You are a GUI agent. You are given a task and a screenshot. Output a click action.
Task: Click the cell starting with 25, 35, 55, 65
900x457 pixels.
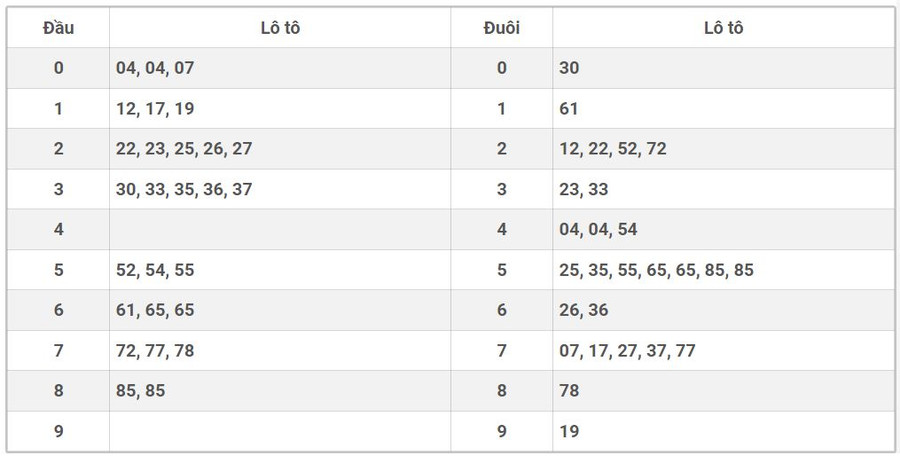click(x=656, y=270)
